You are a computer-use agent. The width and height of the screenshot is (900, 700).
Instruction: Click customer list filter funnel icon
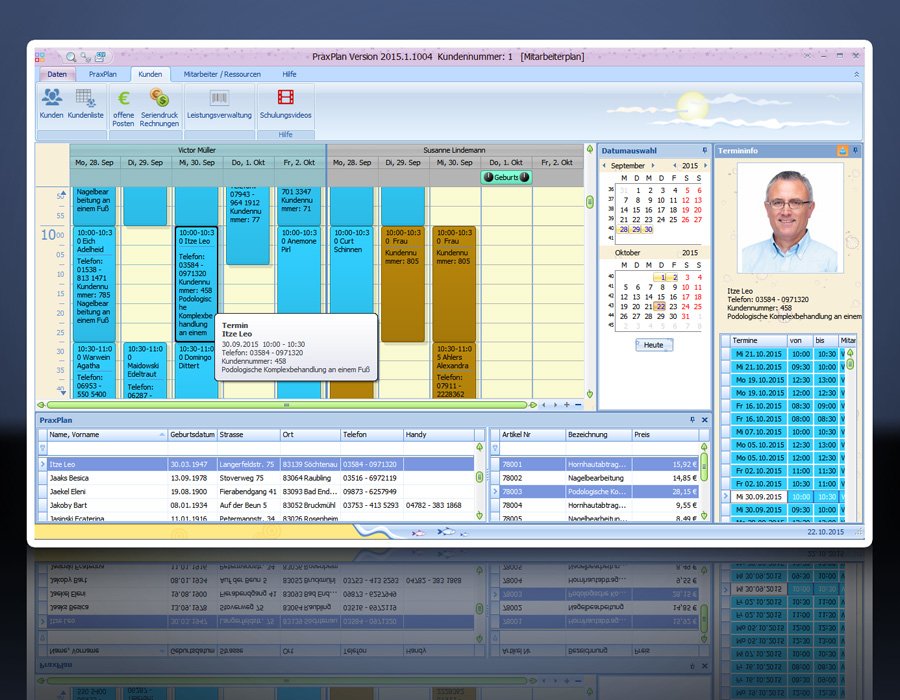[42, 448]
